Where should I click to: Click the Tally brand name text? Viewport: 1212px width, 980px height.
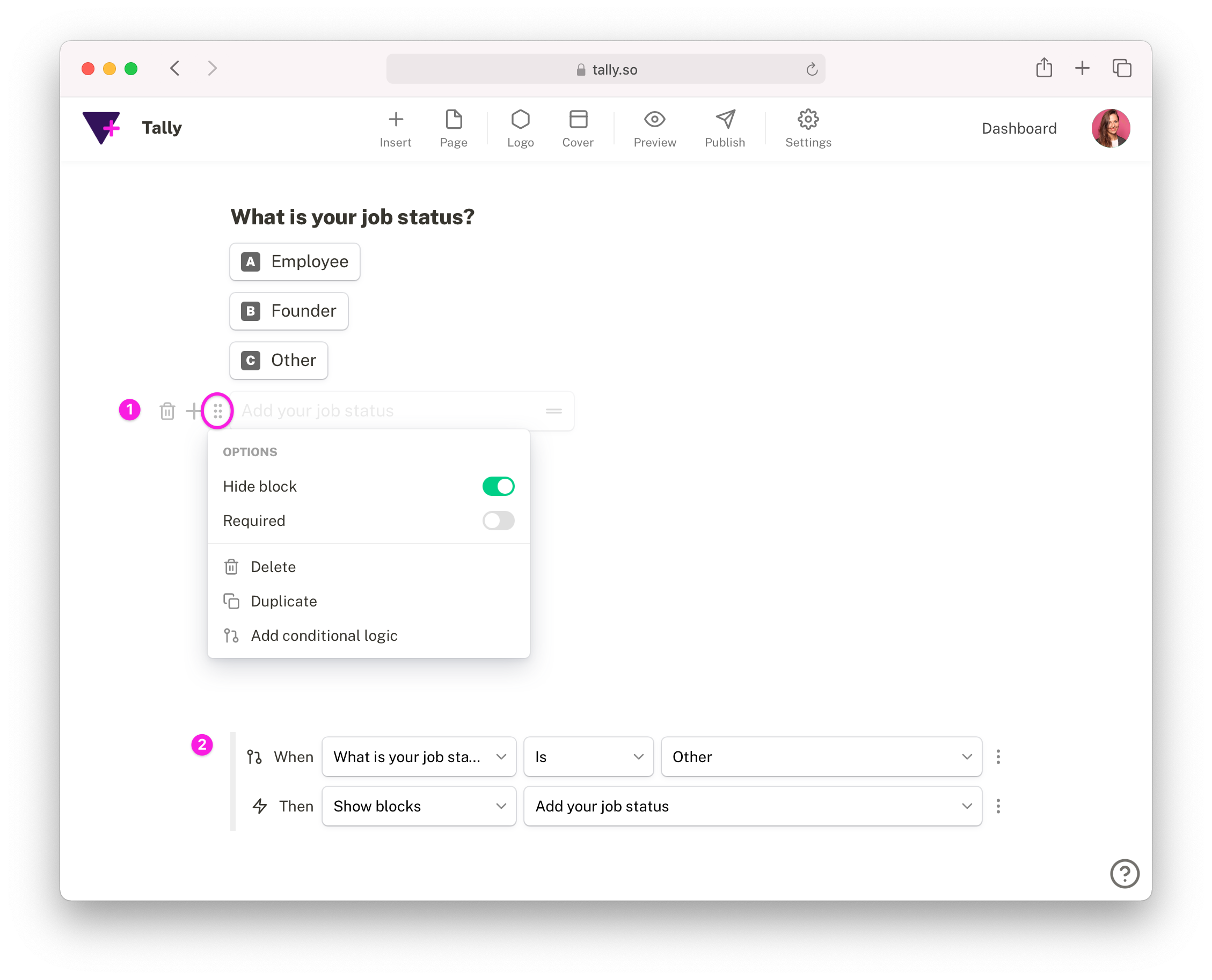click(162, 128)
